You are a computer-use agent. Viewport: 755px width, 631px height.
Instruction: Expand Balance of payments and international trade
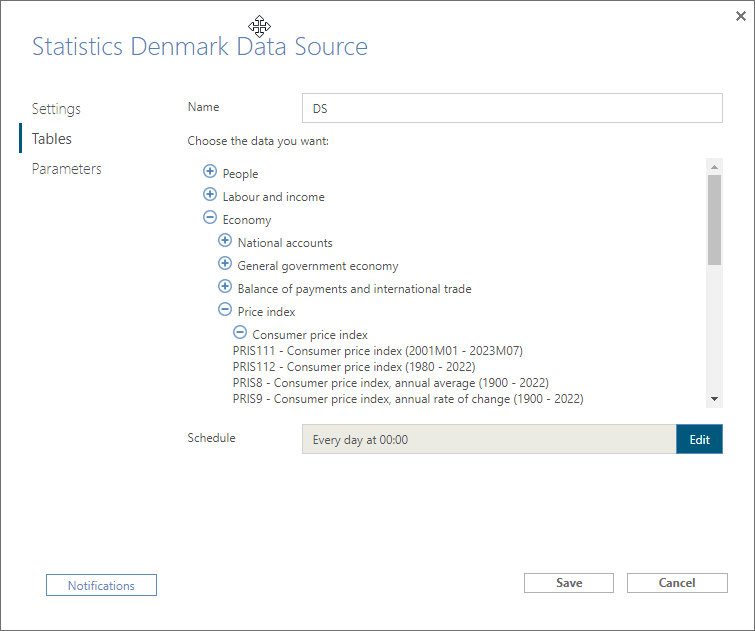tap(225, 287)
